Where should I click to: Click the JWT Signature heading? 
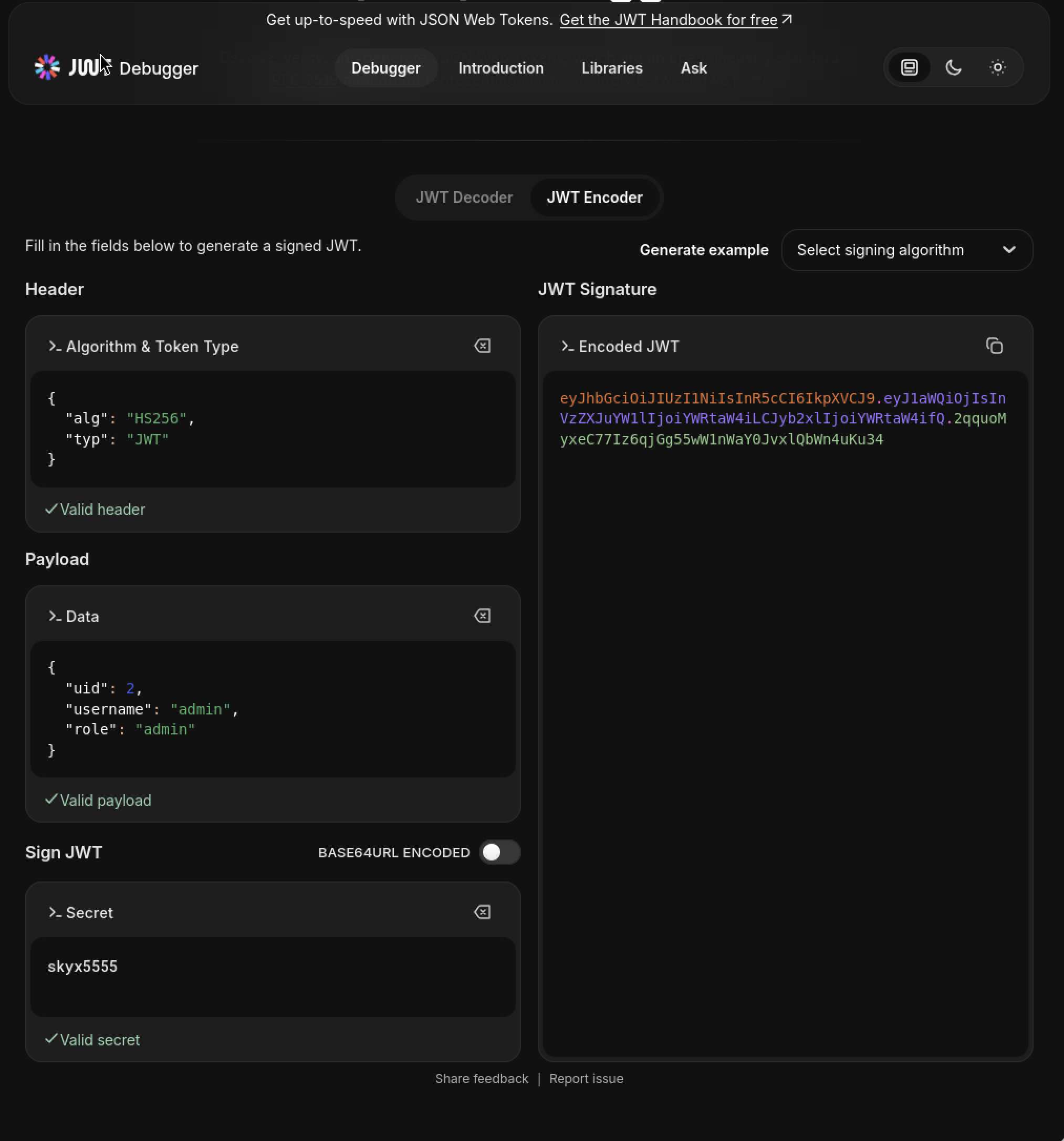click(597, 289)
